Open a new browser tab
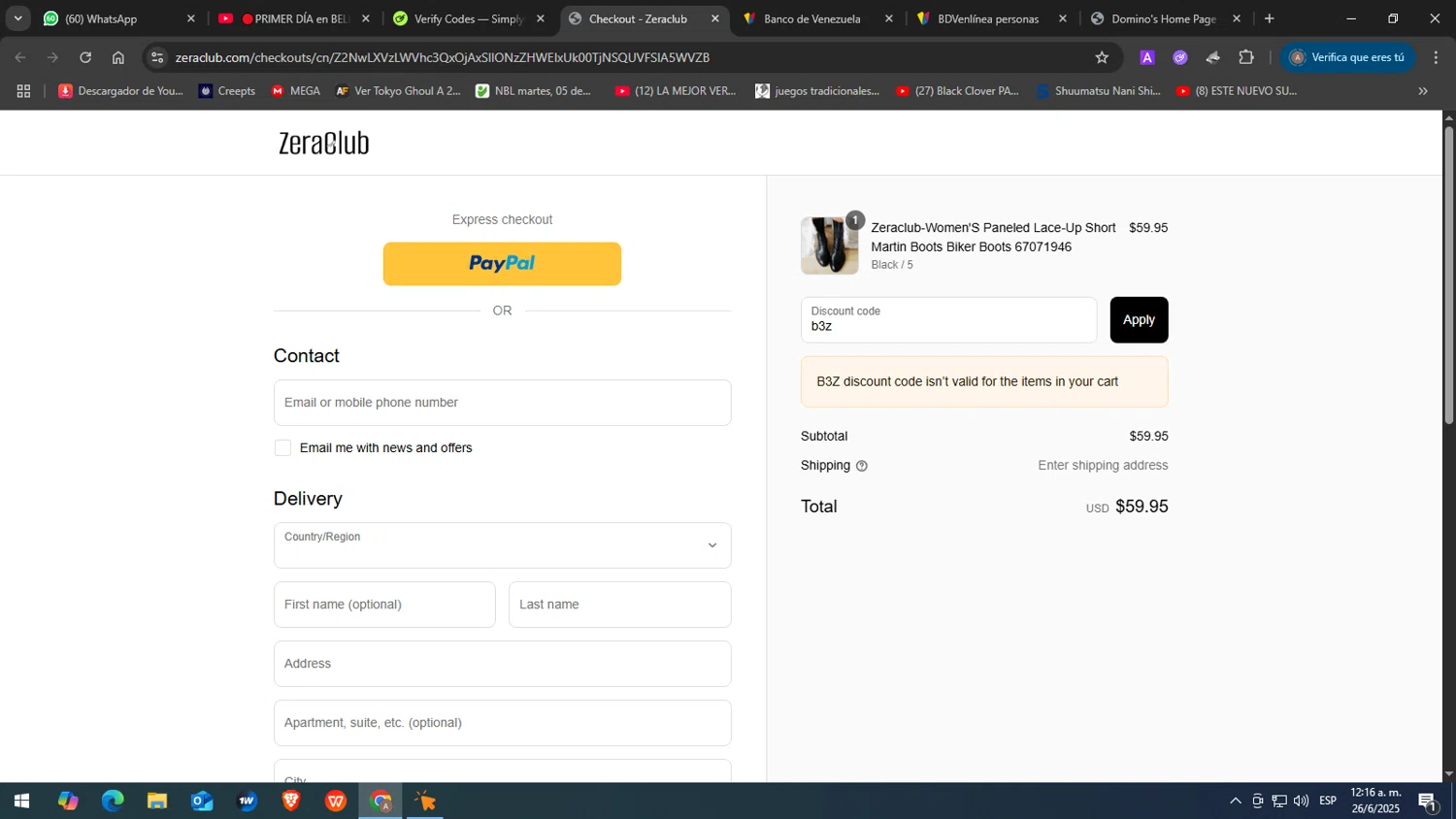The image size is (1456, 819). (1269, 18)
